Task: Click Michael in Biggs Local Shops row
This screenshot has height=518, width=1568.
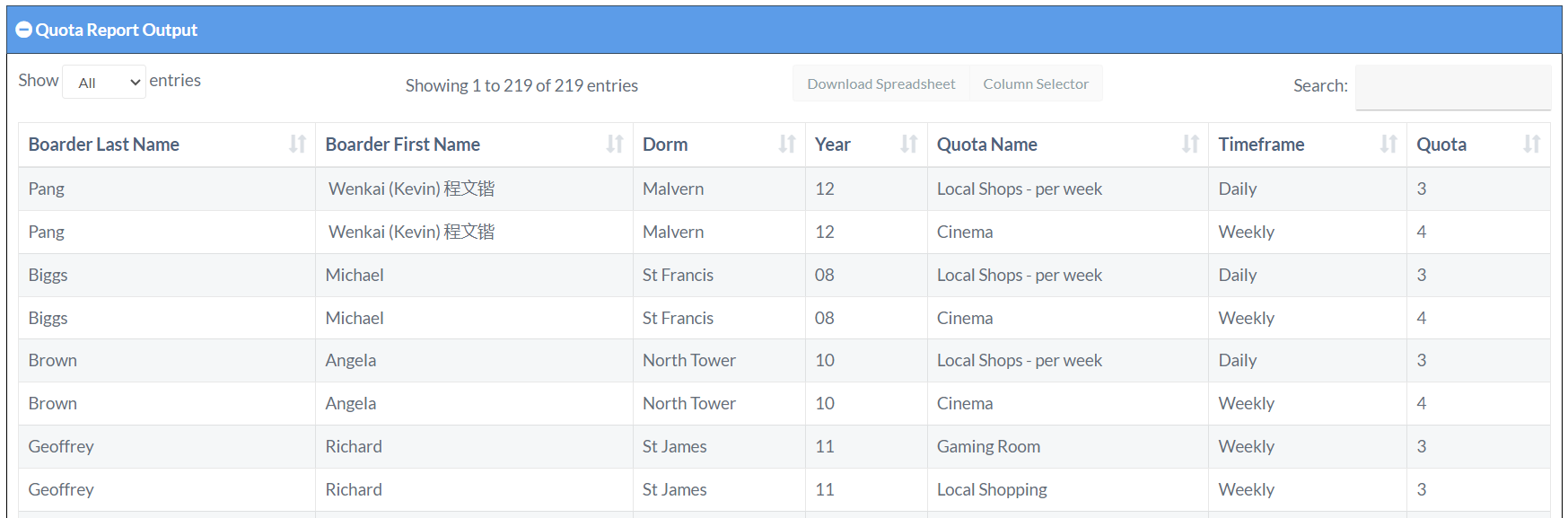Action: pos(355,275)
